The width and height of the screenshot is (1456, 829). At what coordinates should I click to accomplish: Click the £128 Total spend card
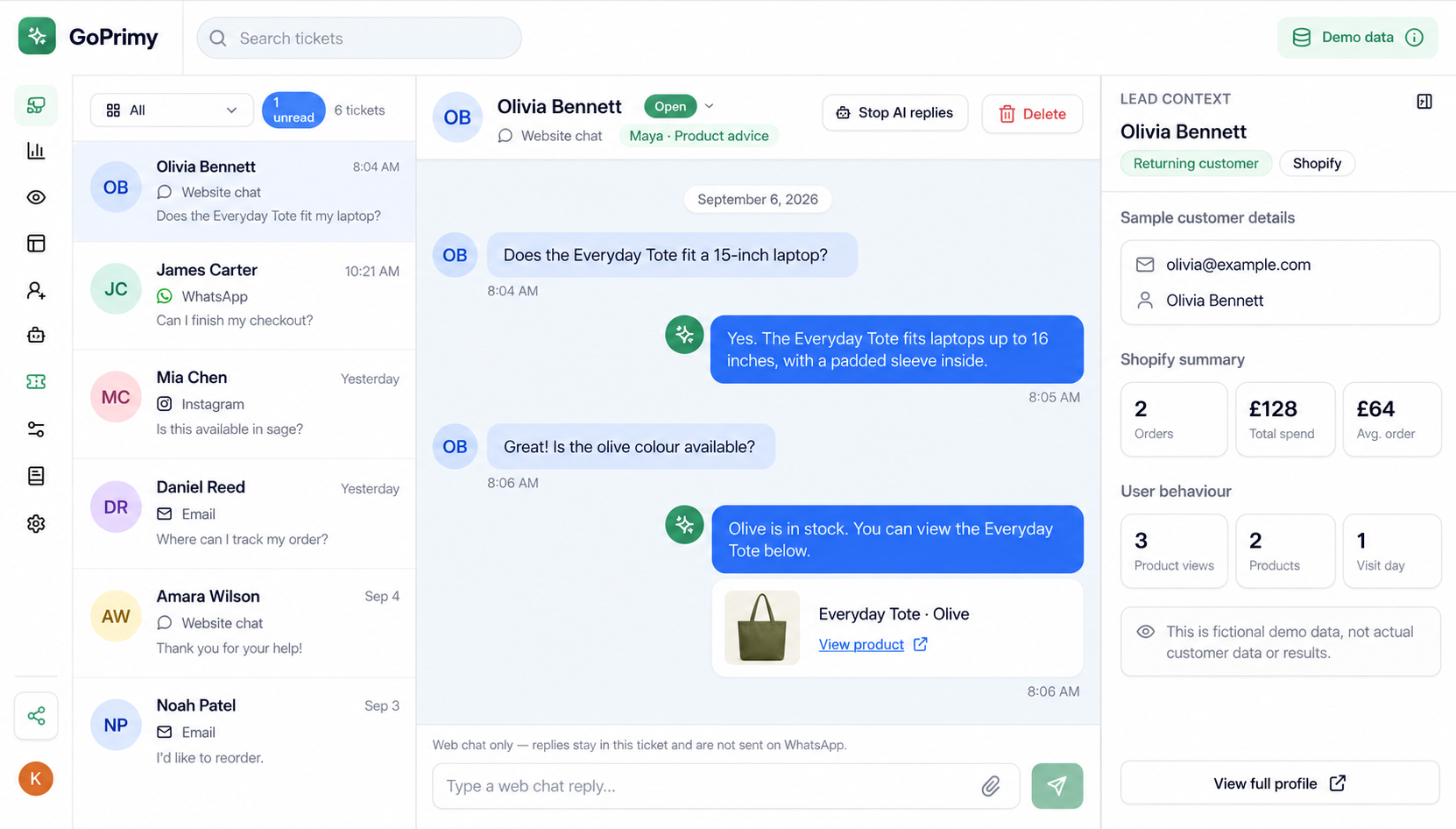coord(1285,419)
